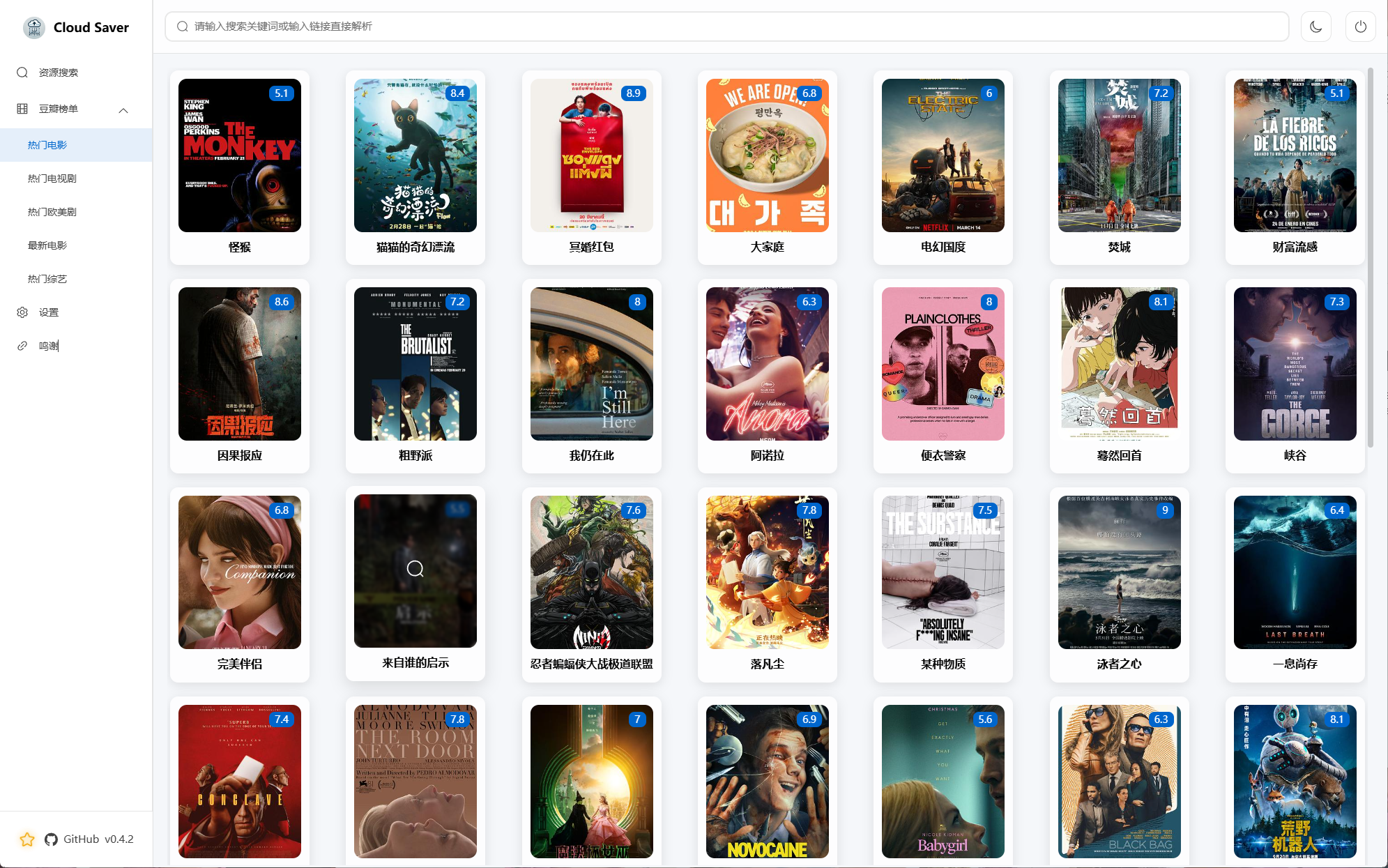1388x868 pixels.
Task: Click the 9 rating badge on 泳者之心
Action: tap(1165, 510)
